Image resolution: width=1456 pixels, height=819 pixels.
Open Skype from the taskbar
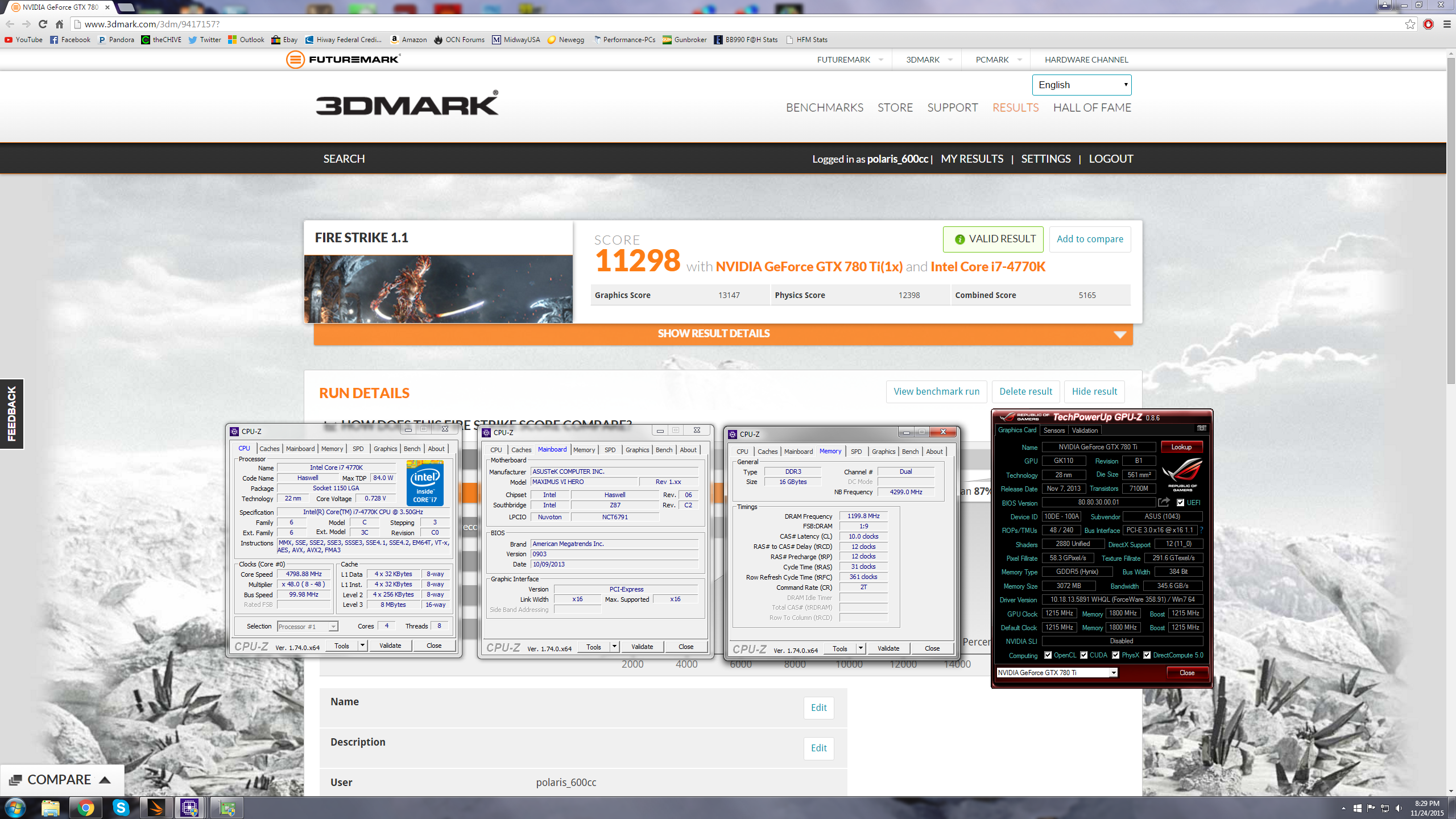[x=121, y=808]
